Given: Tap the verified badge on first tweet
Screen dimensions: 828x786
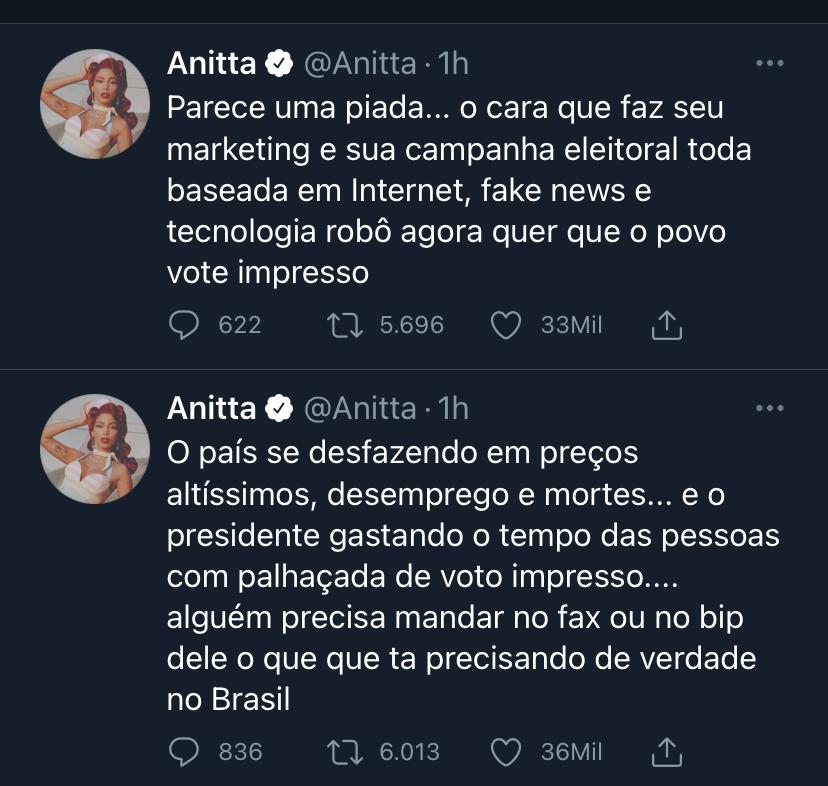Looking at the screenshot, I should [280, 65].
